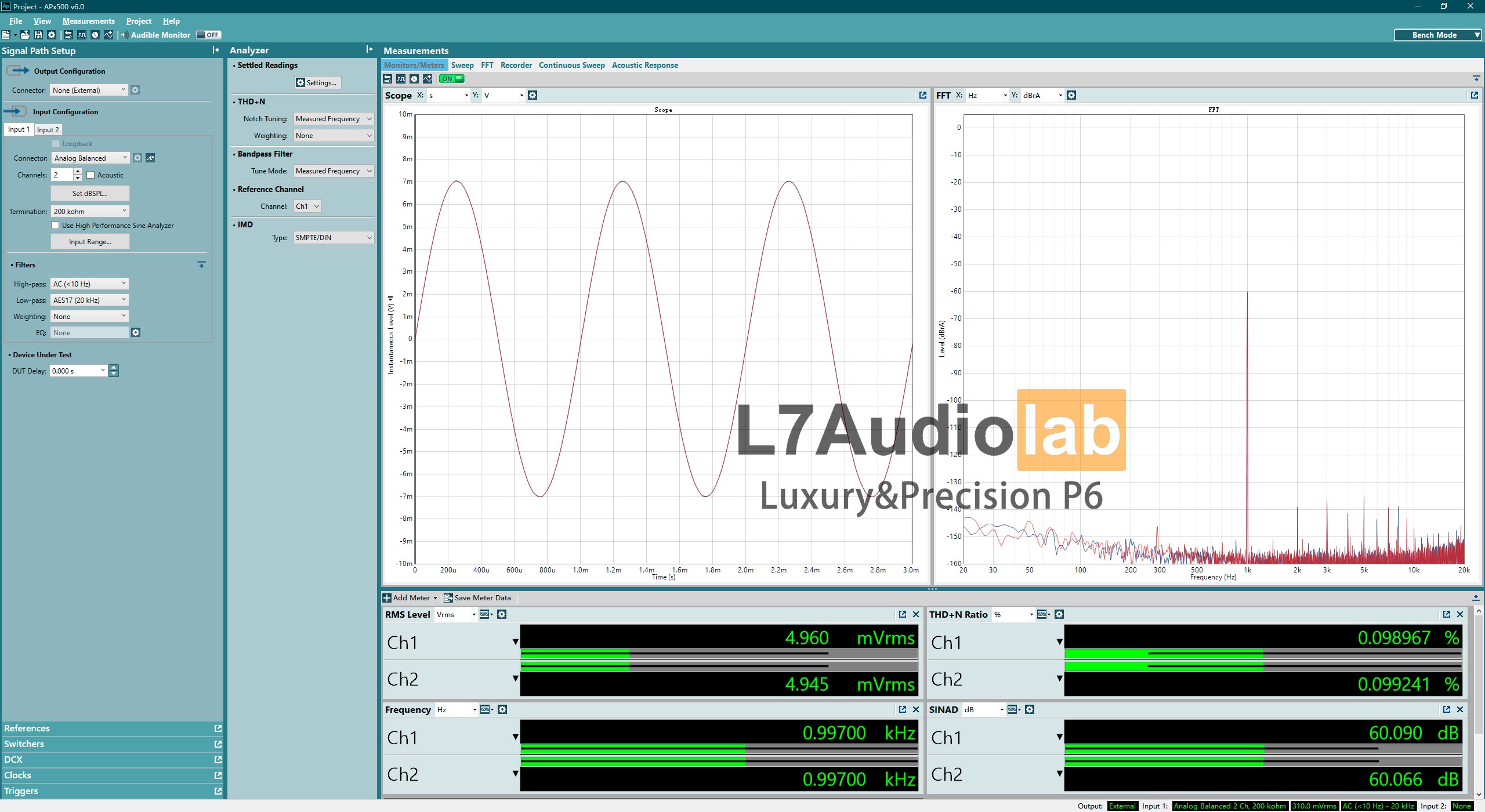
Task: Open Input Connector Analog Balanced dropdown
Action: 90,158
